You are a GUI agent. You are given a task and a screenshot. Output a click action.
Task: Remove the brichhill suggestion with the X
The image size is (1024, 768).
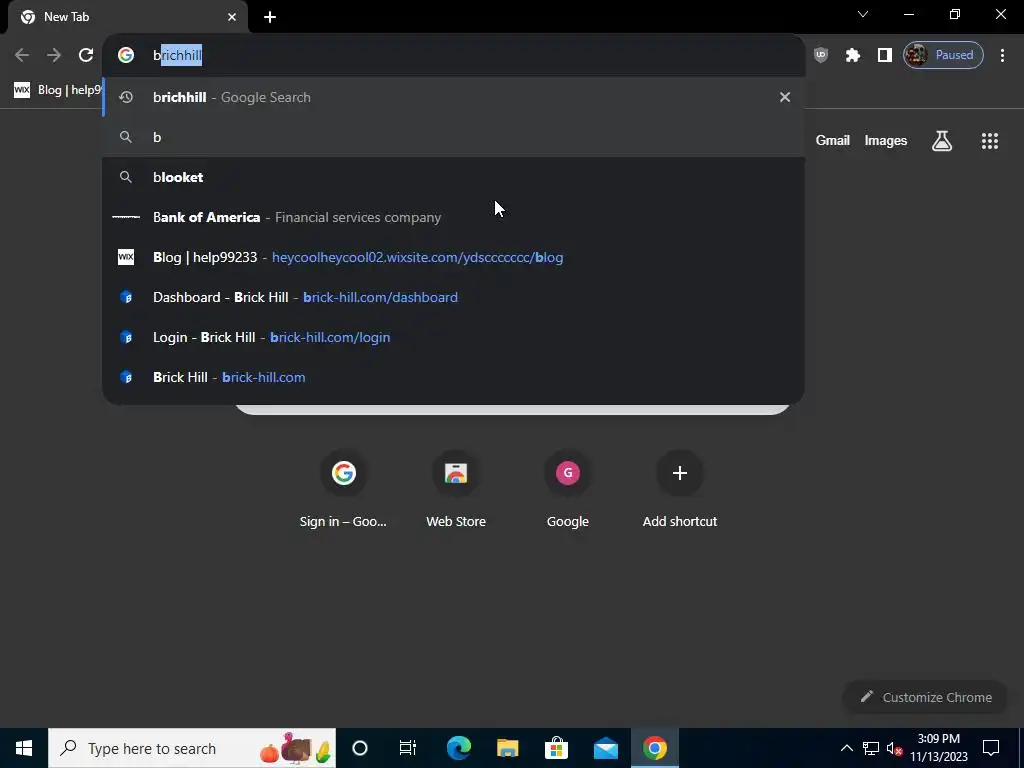(784, 97)
